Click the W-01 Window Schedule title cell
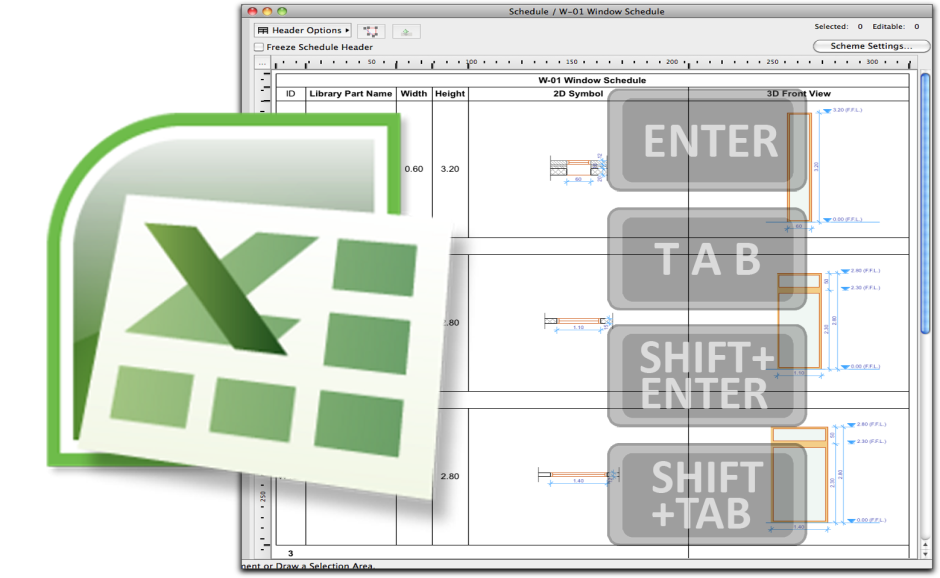940x578 pixels. point(592,80)
